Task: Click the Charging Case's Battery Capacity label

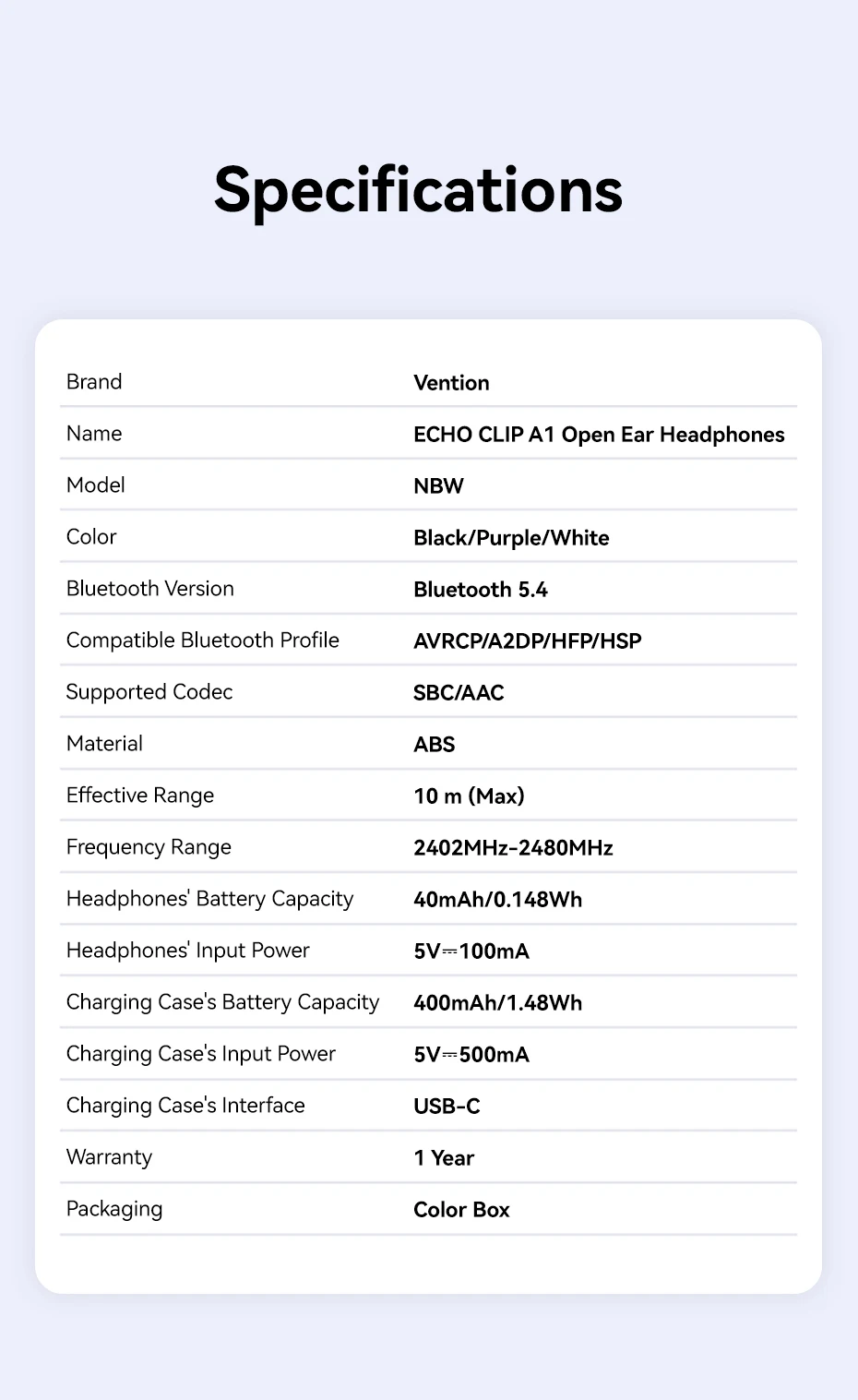Action: pyautogui.click(x=222, y=1002)
